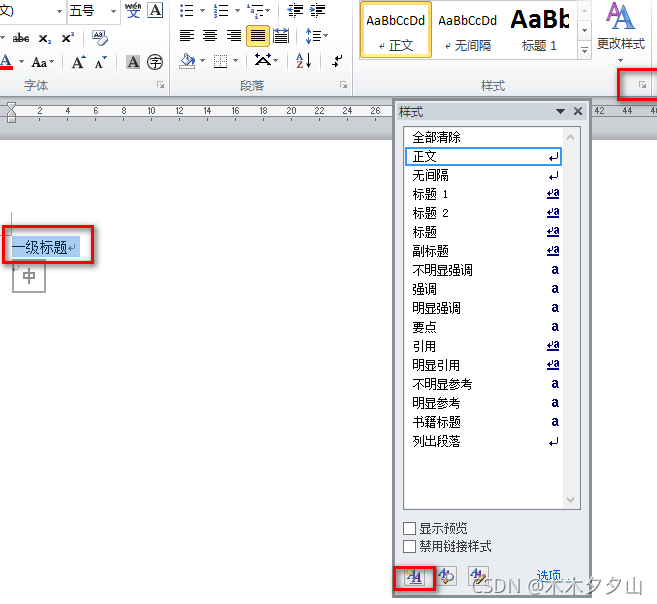Apply superscript formatting
The height and width of the screenshot is (604, 657).
click(67, 38)
